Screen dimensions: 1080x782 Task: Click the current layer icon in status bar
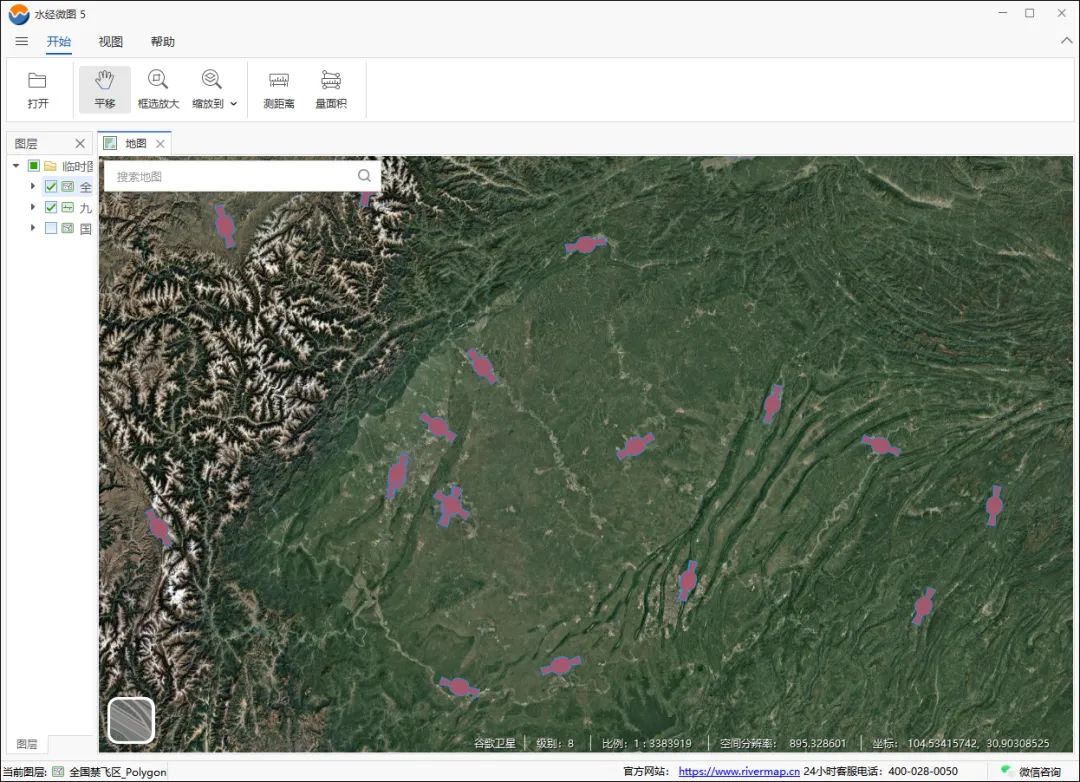58,772
